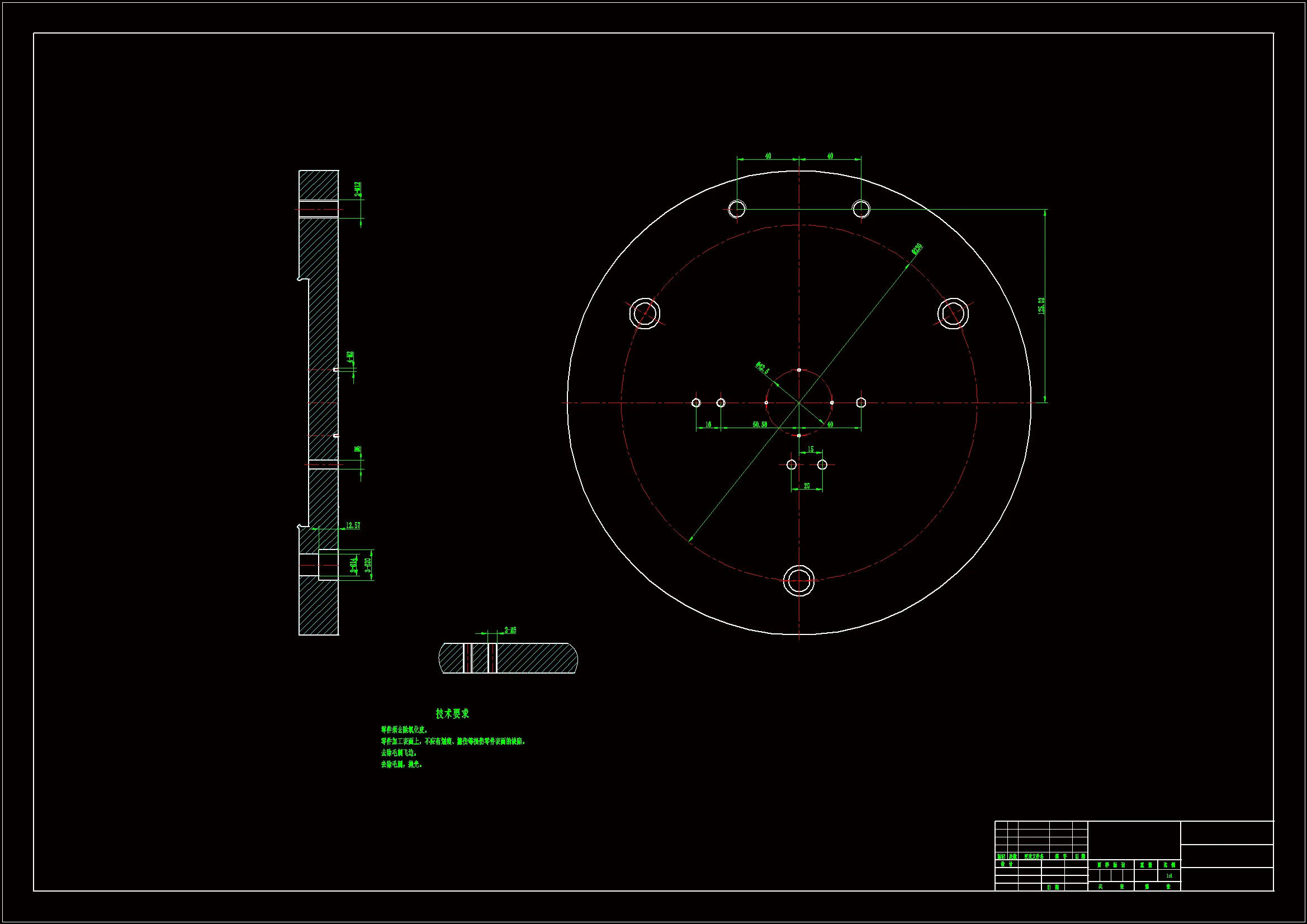The width and height of the screenshot is (1307, 924).
Task: Click the upper-left counterbored hole on bolt circle
Action: [x=645, y=313]
